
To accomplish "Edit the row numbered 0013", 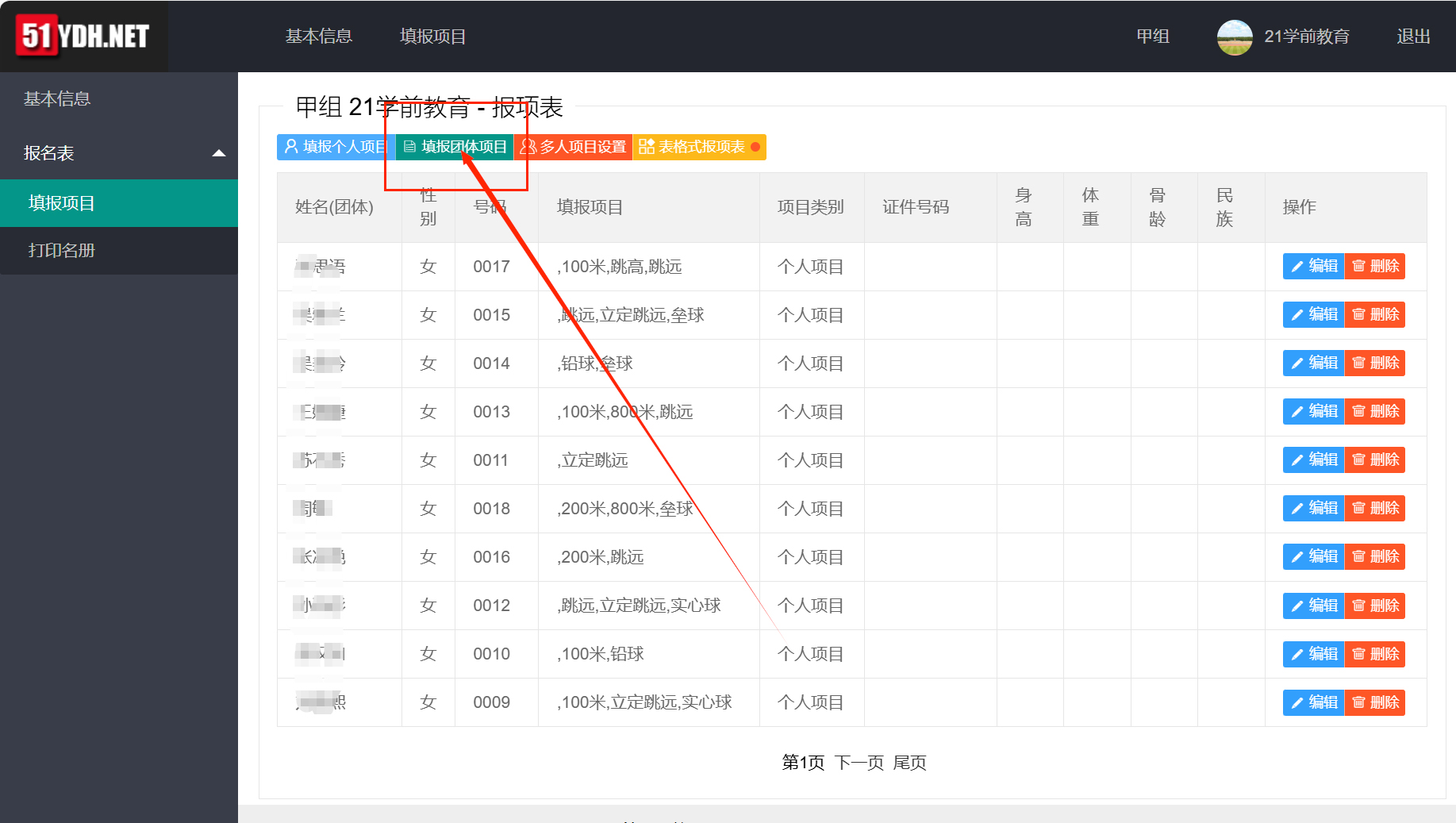I will 1314,411.
